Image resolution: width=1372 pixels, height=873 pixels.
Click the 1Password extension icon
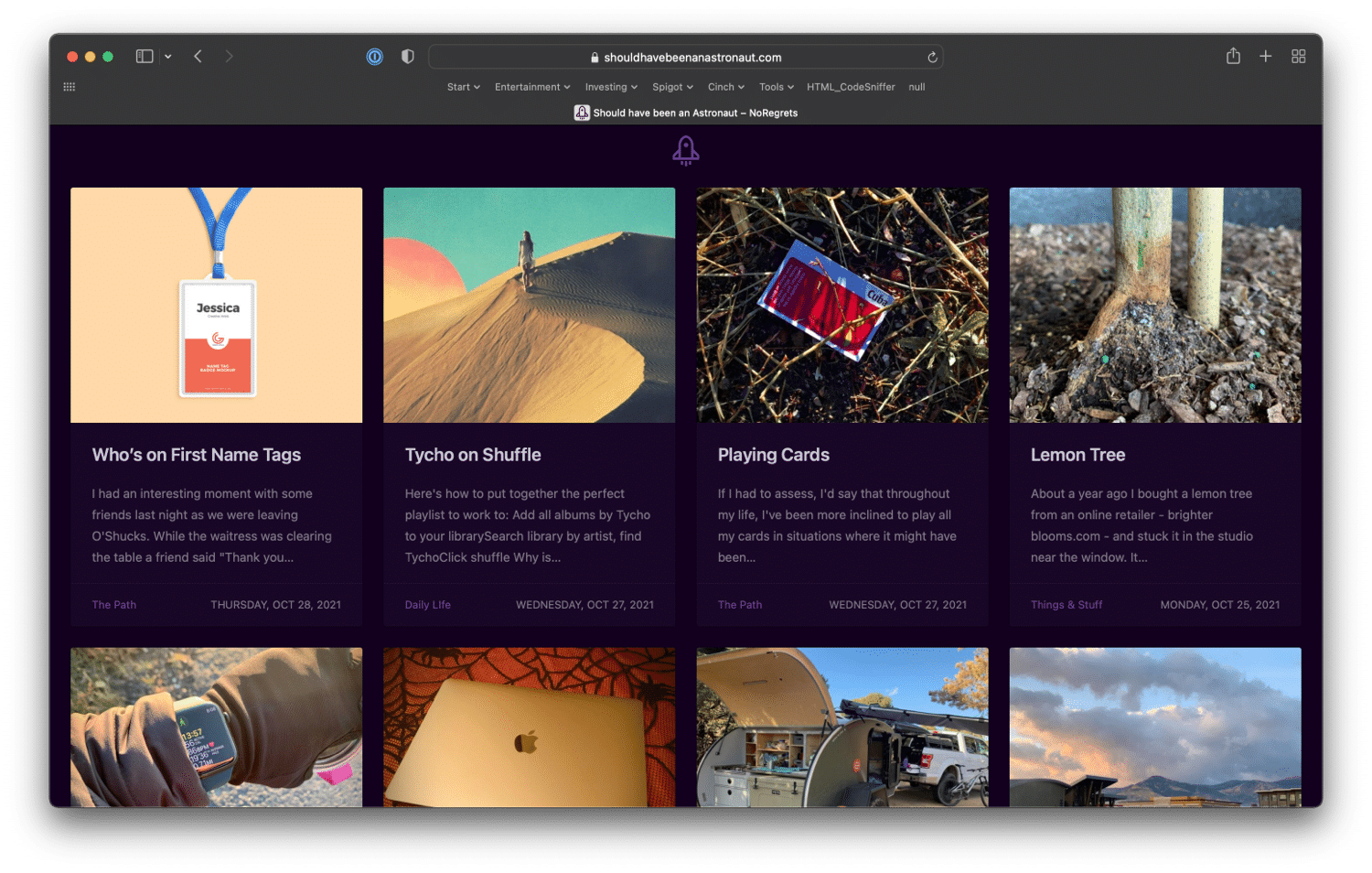coord(375,57)
